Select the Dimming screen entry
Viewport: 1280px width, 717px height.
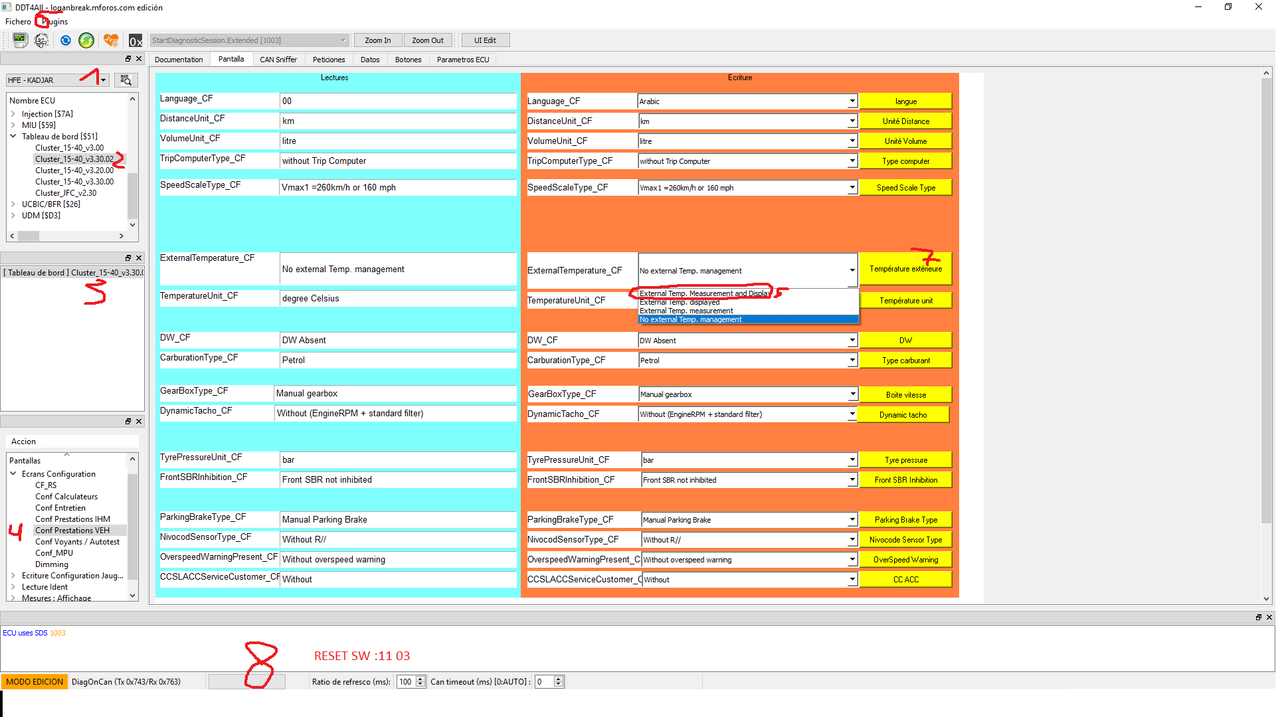(x=52, y=564)
